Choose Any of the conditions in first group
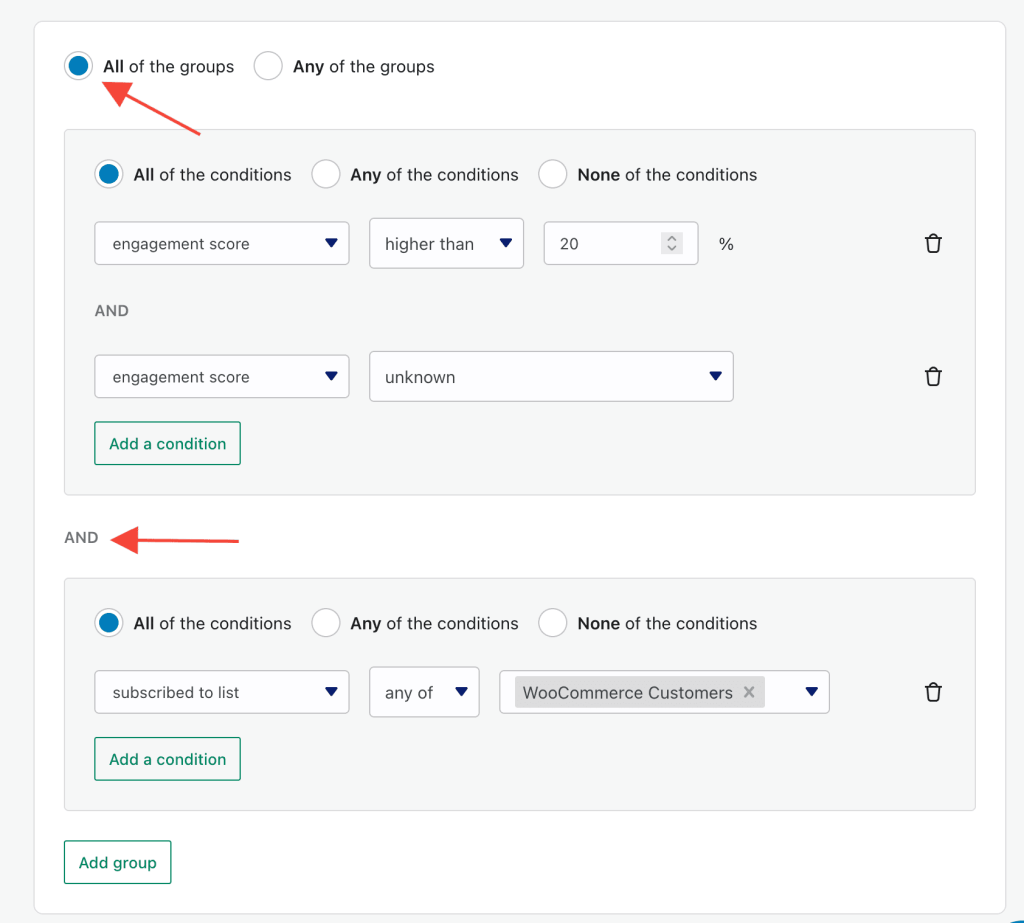 pos(325,174)
